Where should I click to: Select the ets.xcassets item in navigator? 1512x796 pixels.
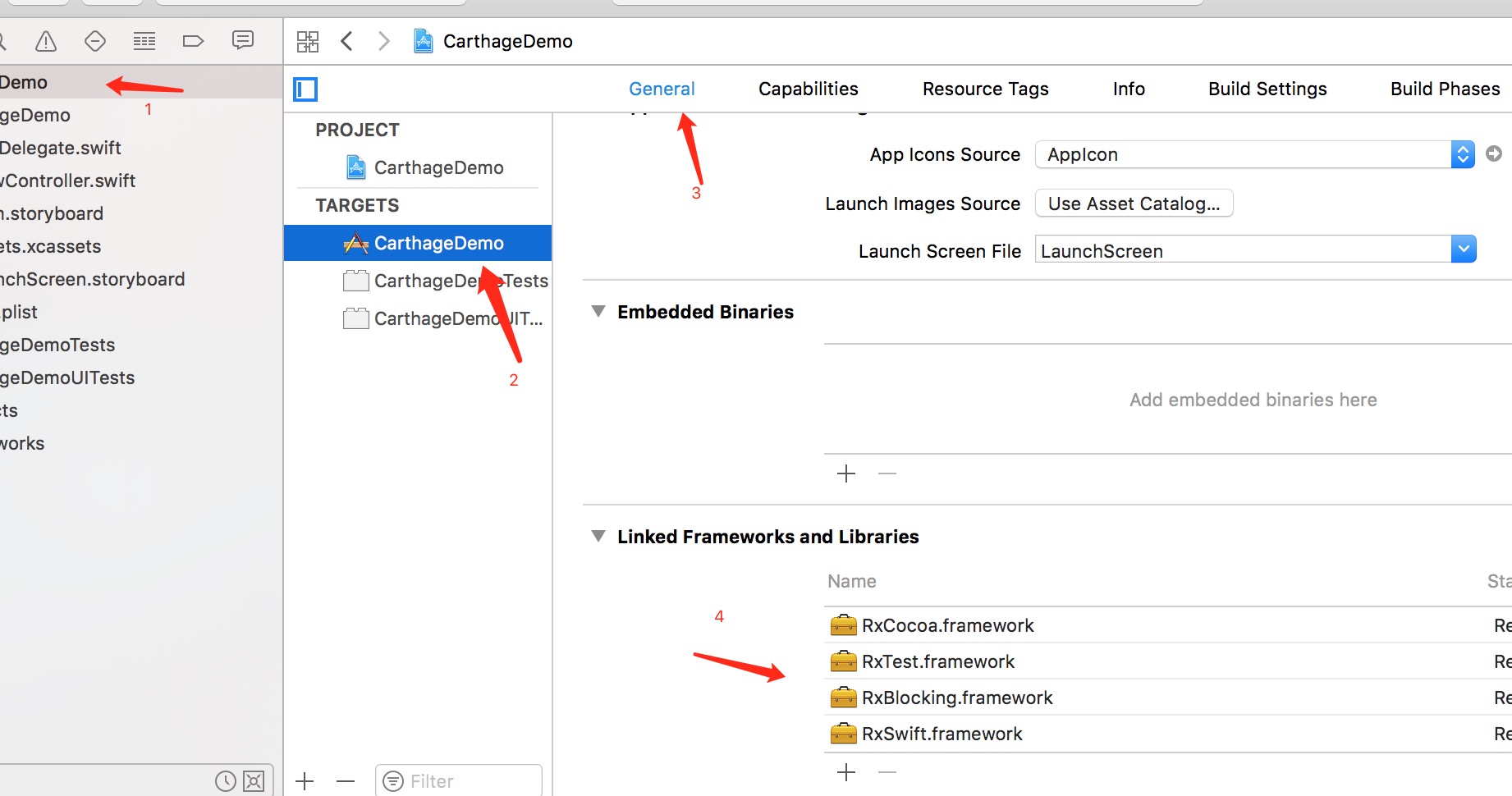(x=141, y=246)
